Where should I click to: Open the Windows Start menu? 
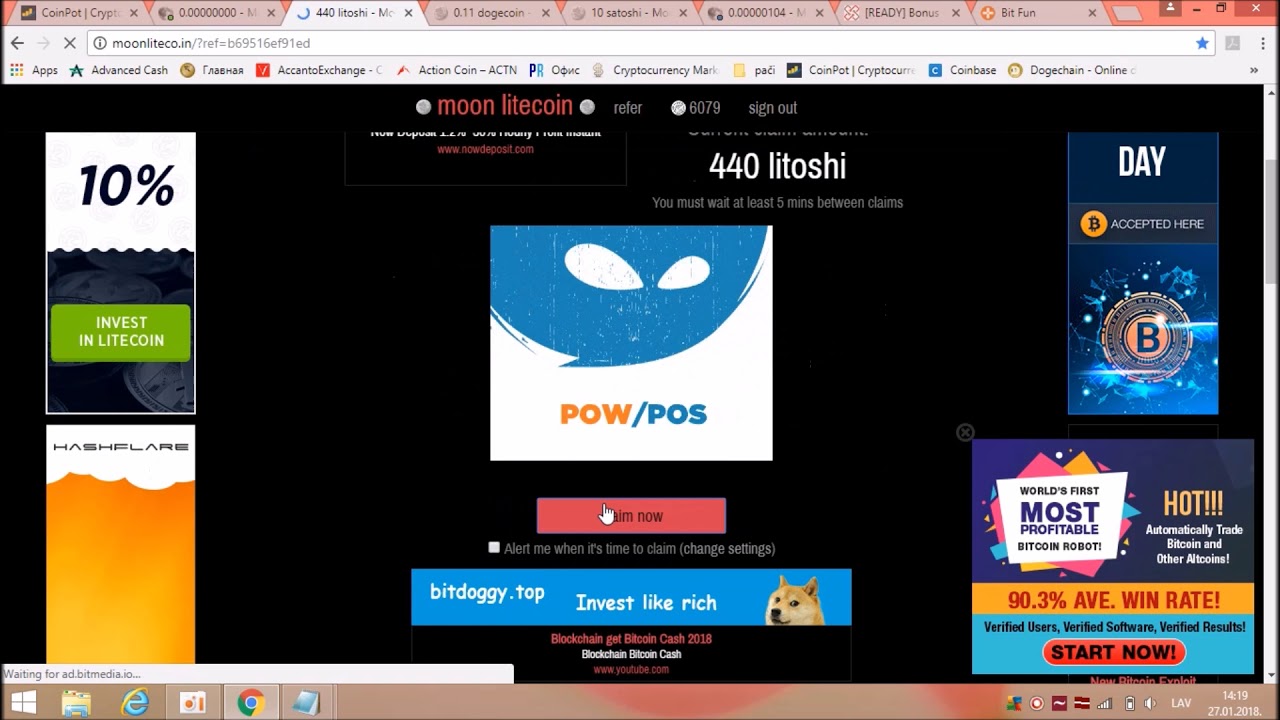click(x=24, y=703)
